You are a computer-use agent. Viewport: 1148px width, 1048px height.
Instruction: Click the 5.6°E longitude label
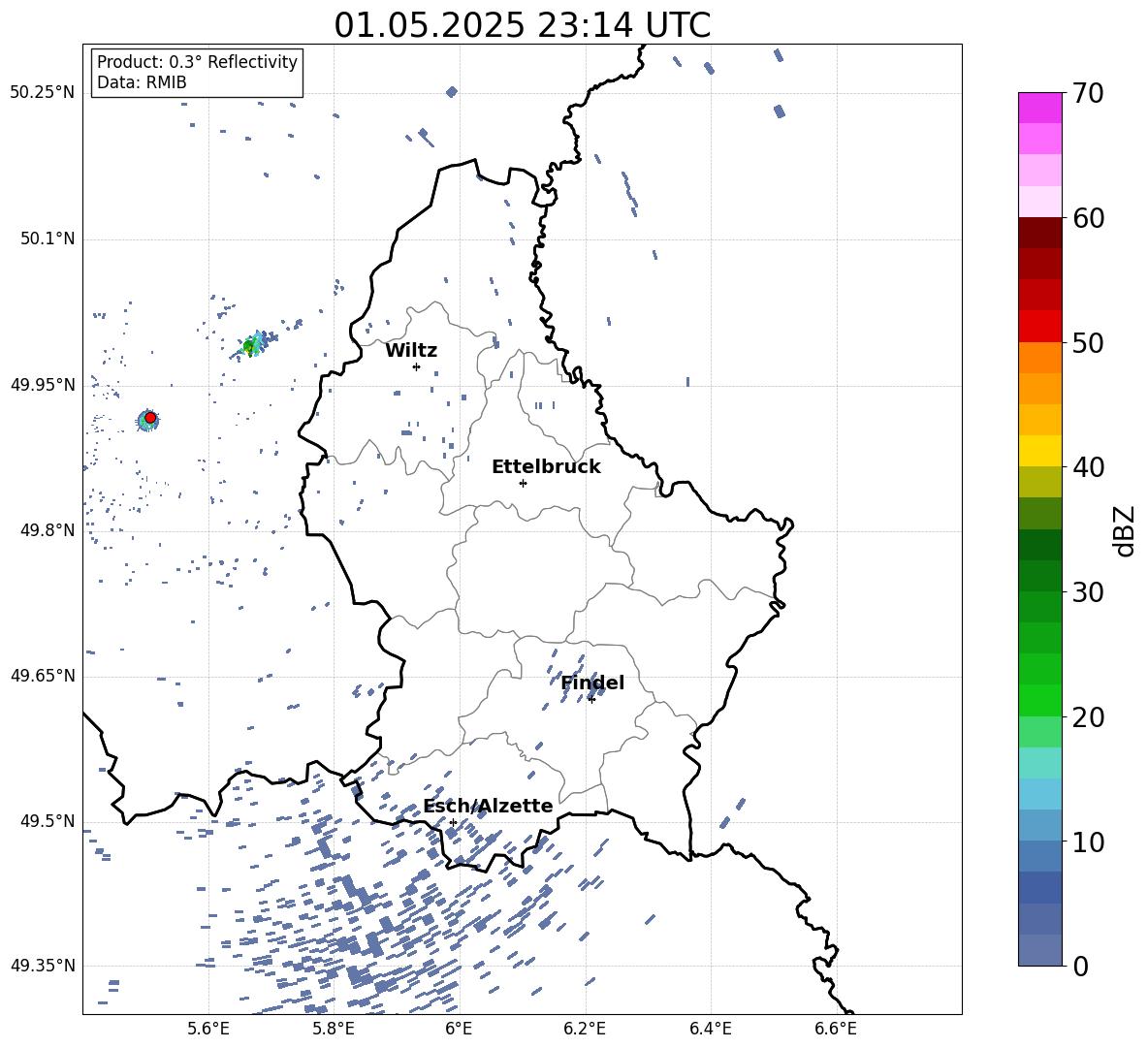(208, 1029)
